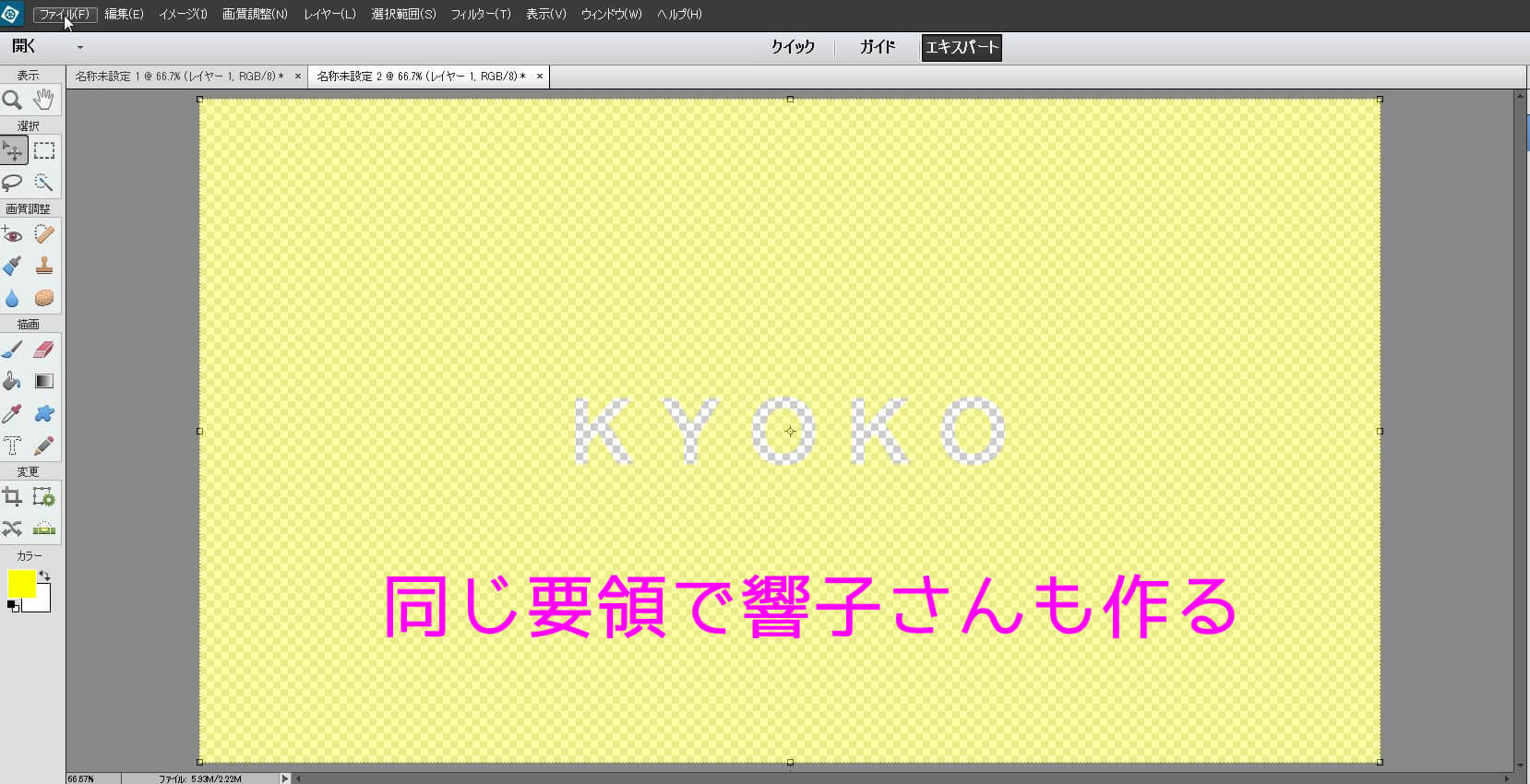Activate the Crop tool
Screen dimensions: 1530x784
(x=13, y=497)
